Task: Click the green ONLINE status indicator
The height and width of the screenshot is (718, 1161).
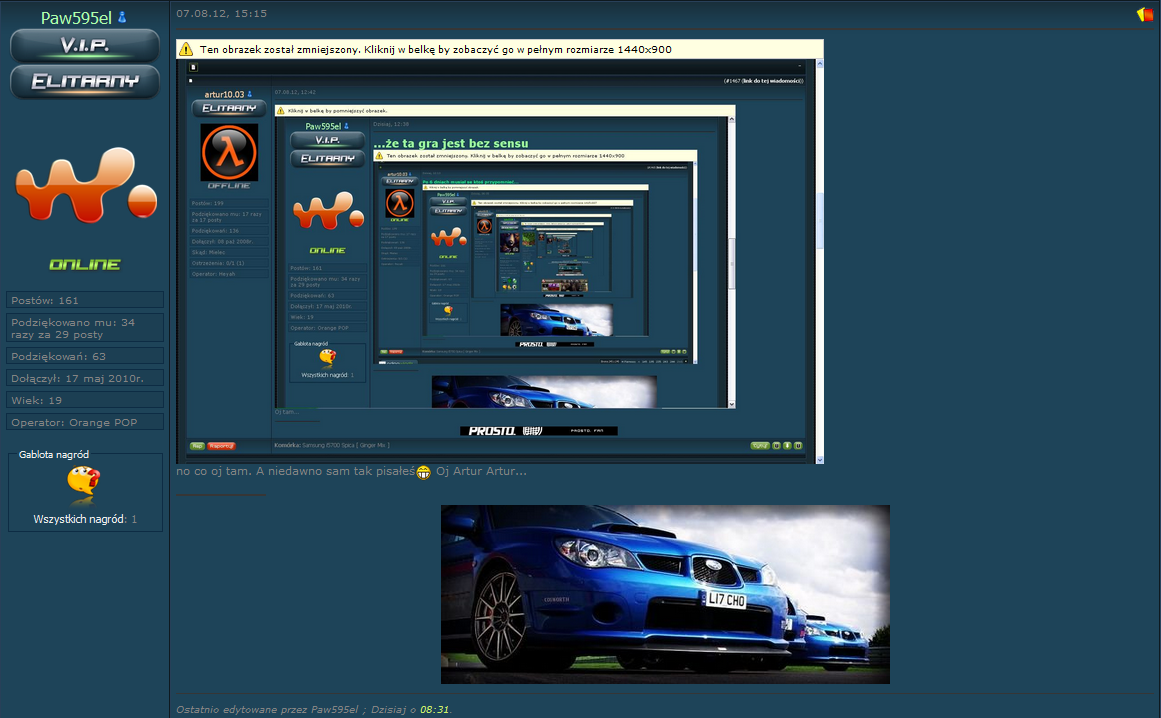Action: coord(85,264)
